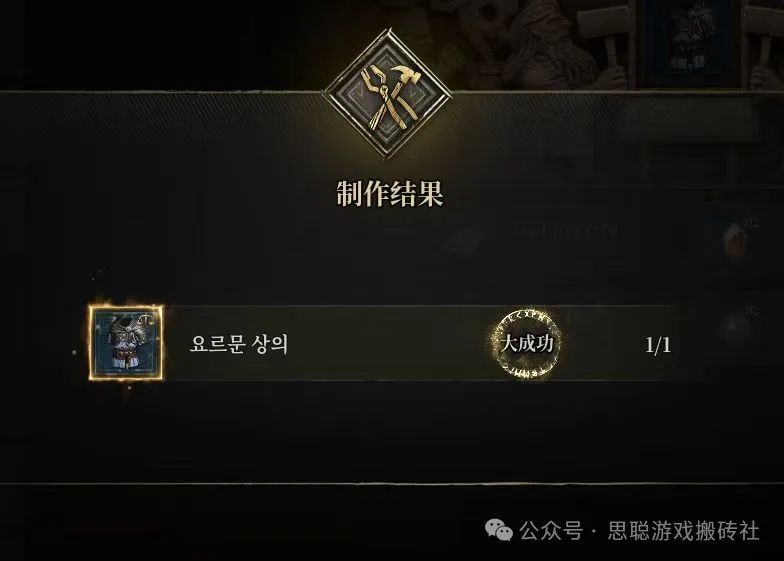
Task: Click the 1/1 quantity counter
Action: pos(658,344)
